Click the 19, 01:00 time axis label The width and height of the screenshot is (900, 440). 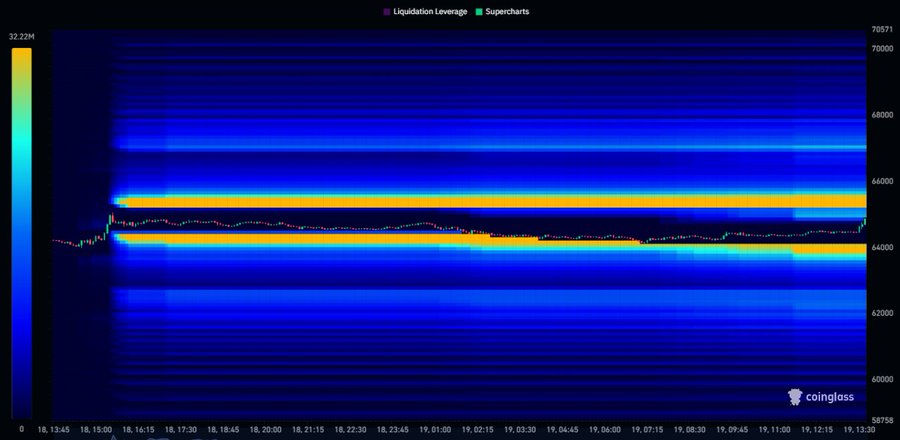coord(436,429)
